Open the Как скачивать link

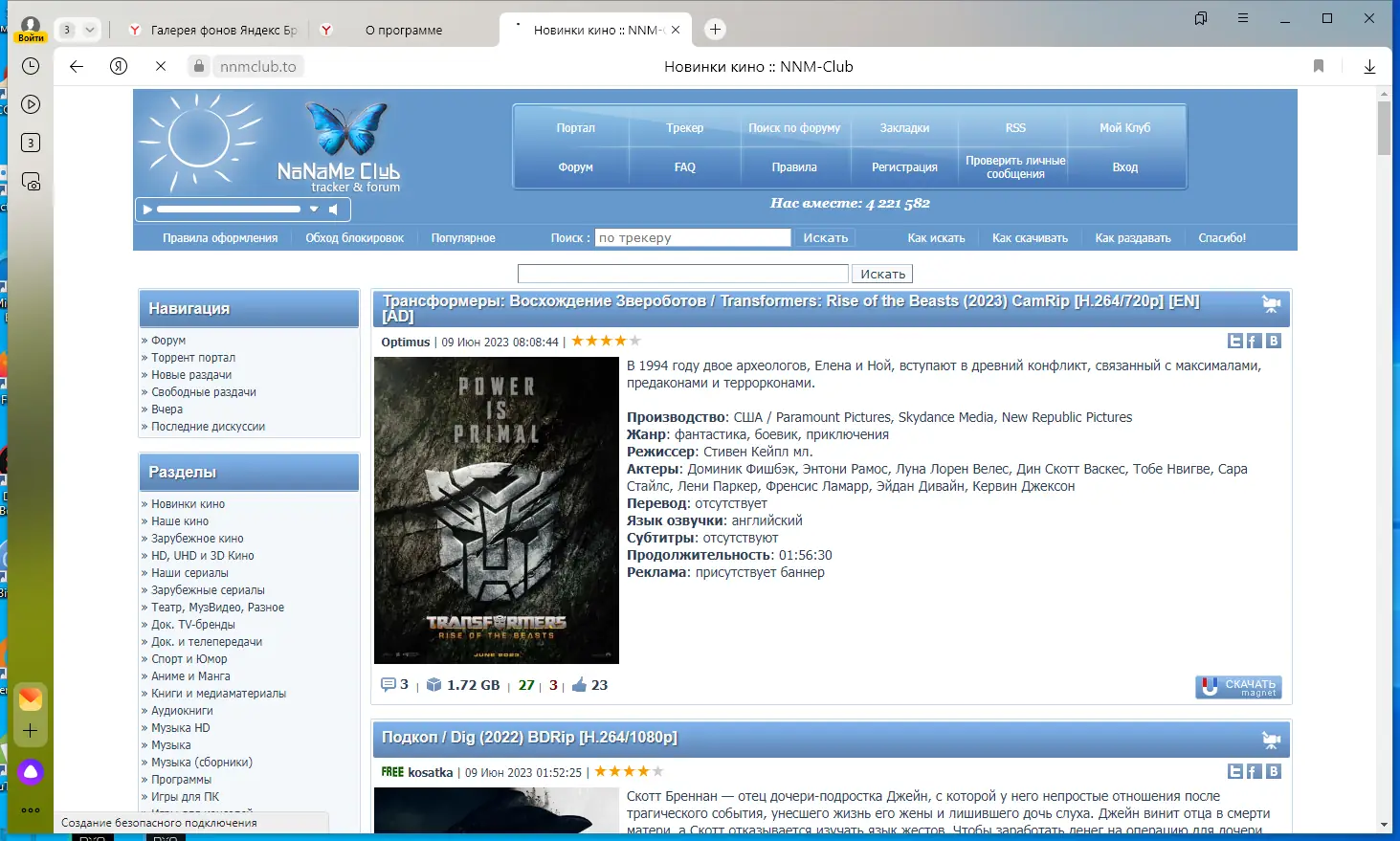(x=1030, y=238)
